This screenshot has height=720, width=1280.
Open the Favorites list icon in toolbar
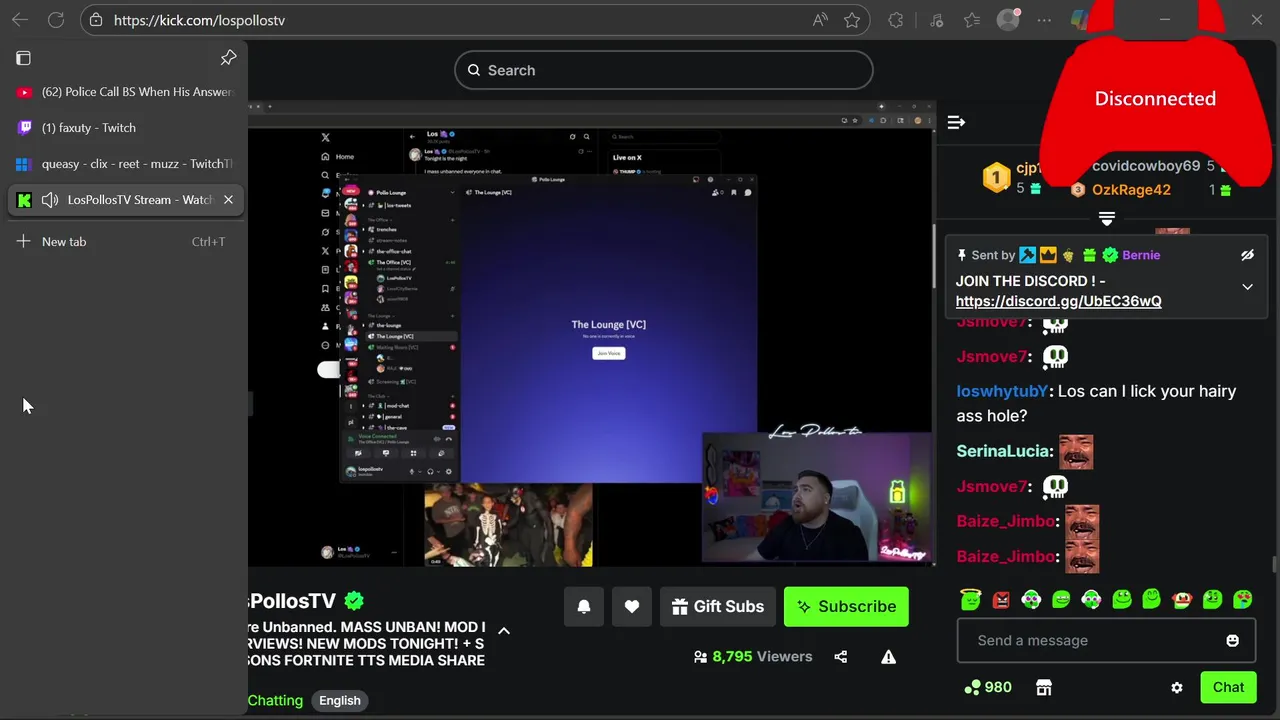click(972, 20)
